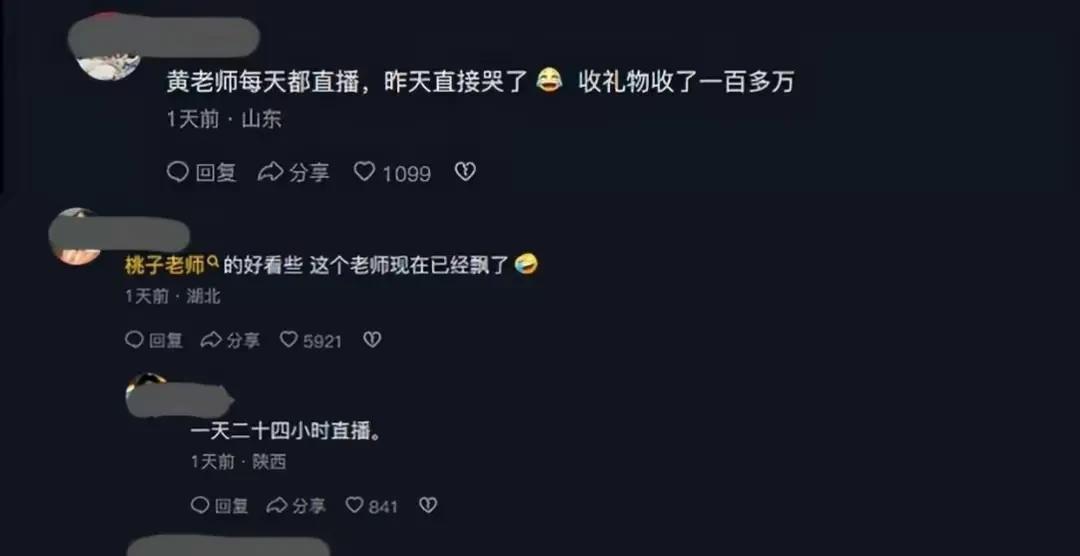Screen dimensions: 1080x556
Task: Share the comment from 陕西
Action: click(x=296, y=506)
